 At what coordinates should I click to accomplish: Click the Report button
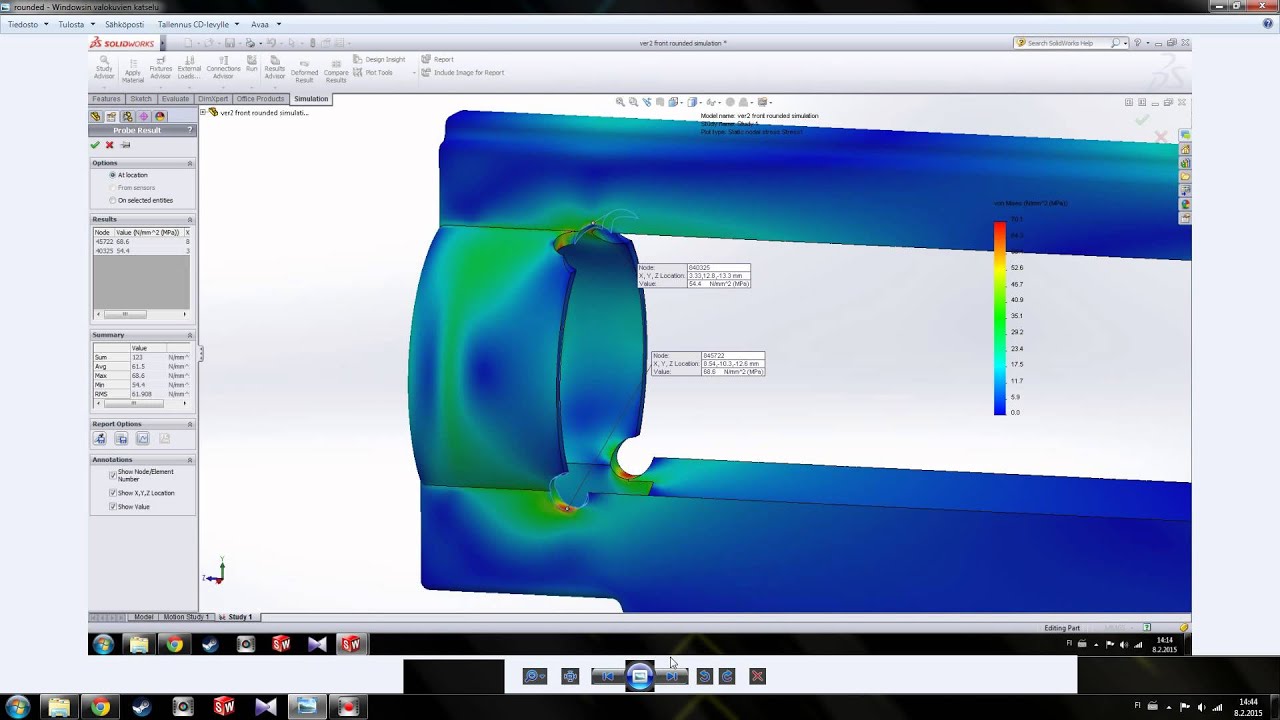click(438, 60)
